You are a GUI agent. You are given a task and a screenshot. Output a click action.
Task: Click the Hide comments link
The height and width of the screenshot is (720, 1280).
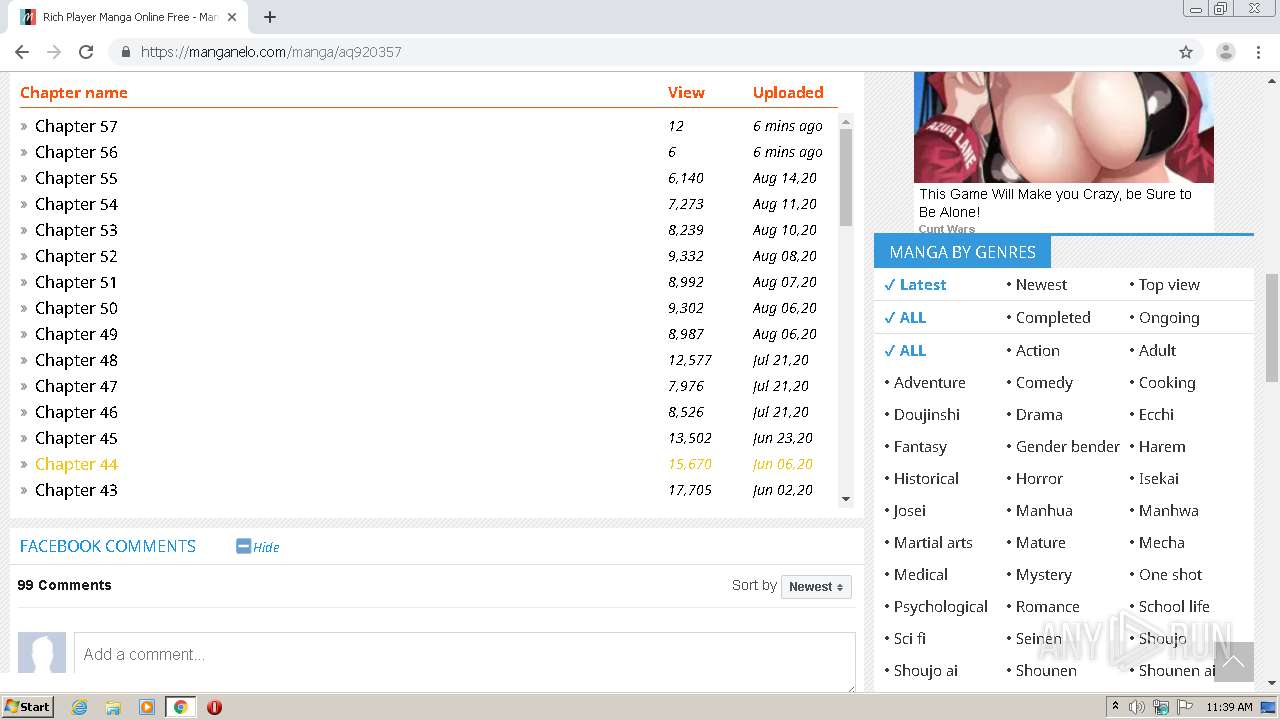[x=266, y=547]
